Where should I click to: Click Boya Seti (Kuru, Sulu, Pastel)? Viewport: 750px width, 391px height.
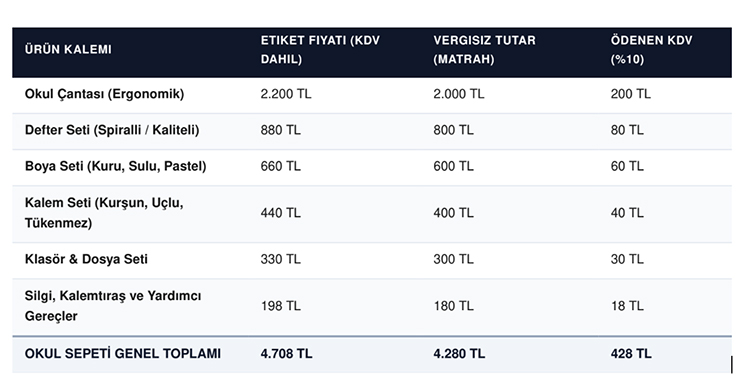point(115,166)
